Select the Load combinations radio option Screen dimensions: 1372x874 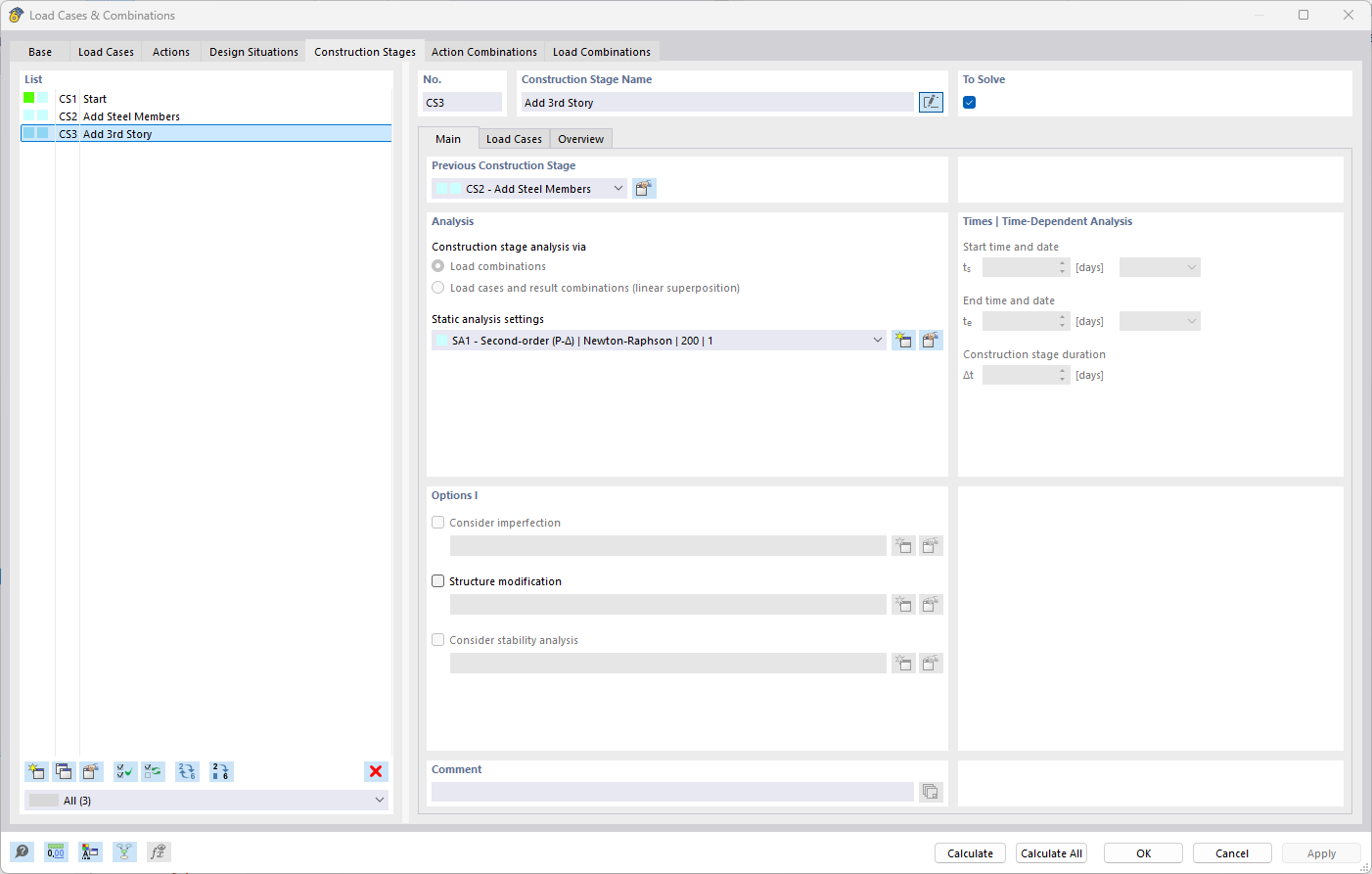click(x=438, y=266)
